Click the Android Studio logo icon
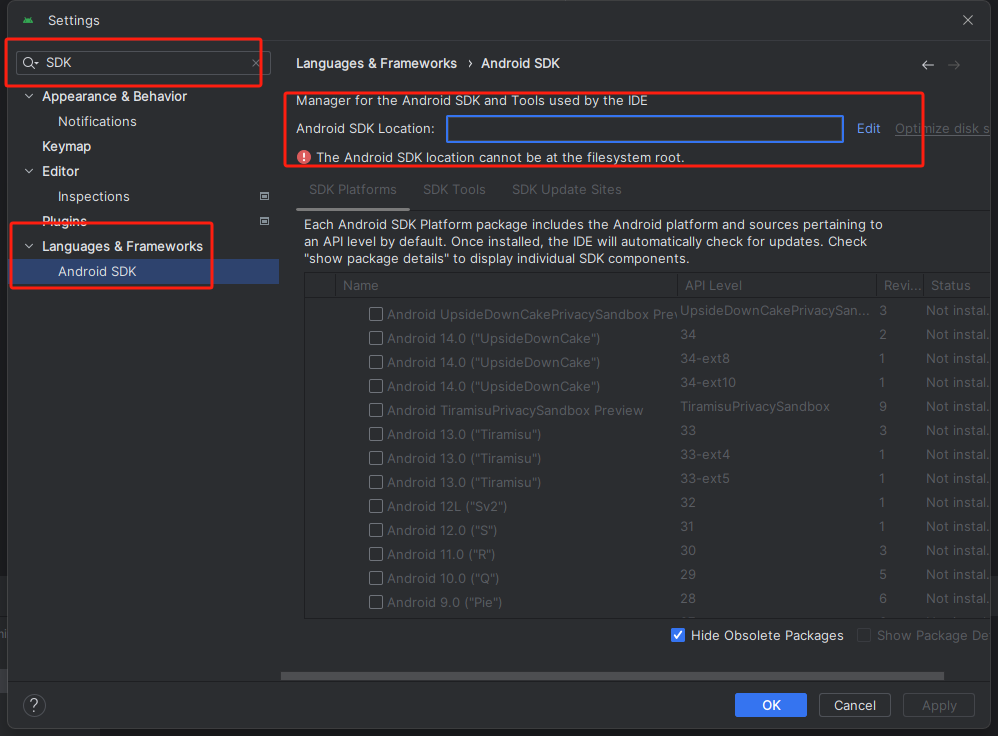998x736 pixels. (x=28, y=20)
